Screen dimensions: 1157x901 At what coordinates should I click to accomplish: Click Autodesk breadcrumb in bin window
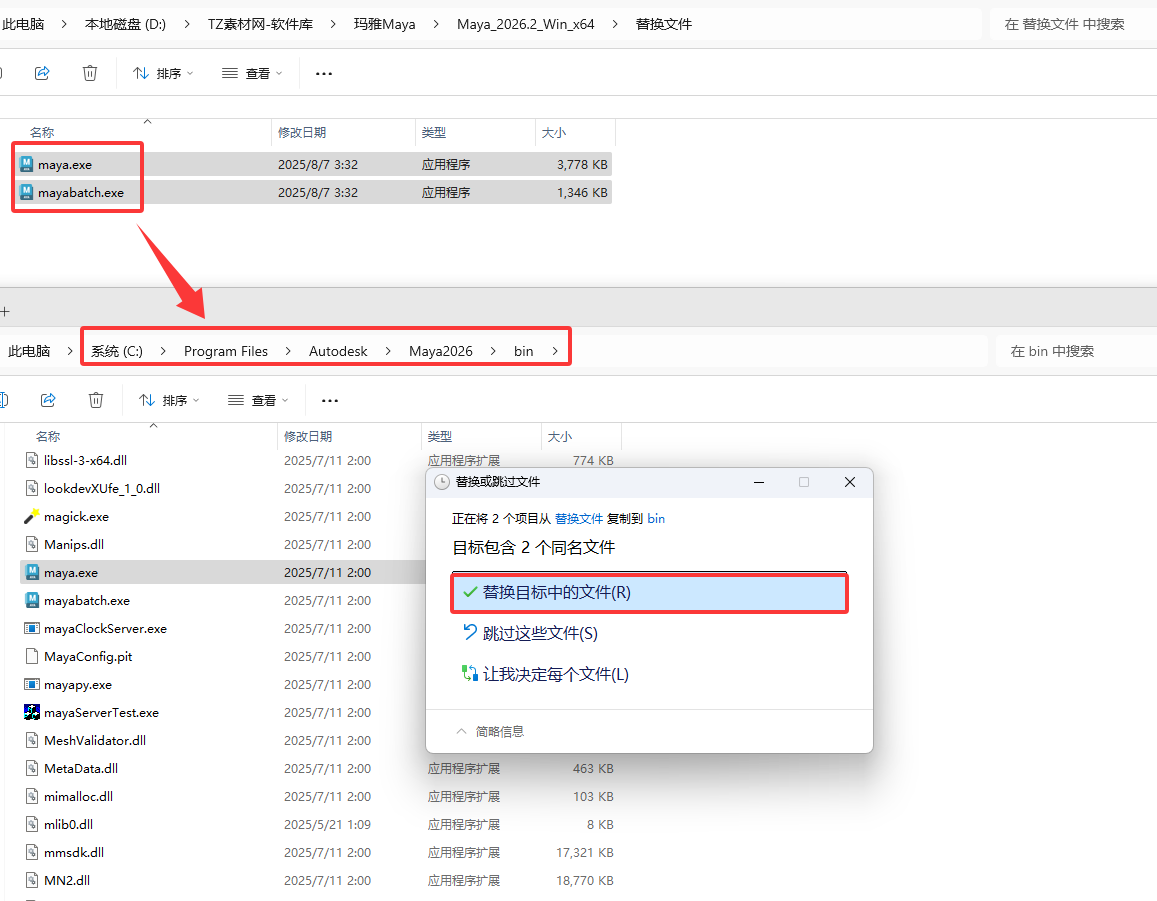coord(338,351)
